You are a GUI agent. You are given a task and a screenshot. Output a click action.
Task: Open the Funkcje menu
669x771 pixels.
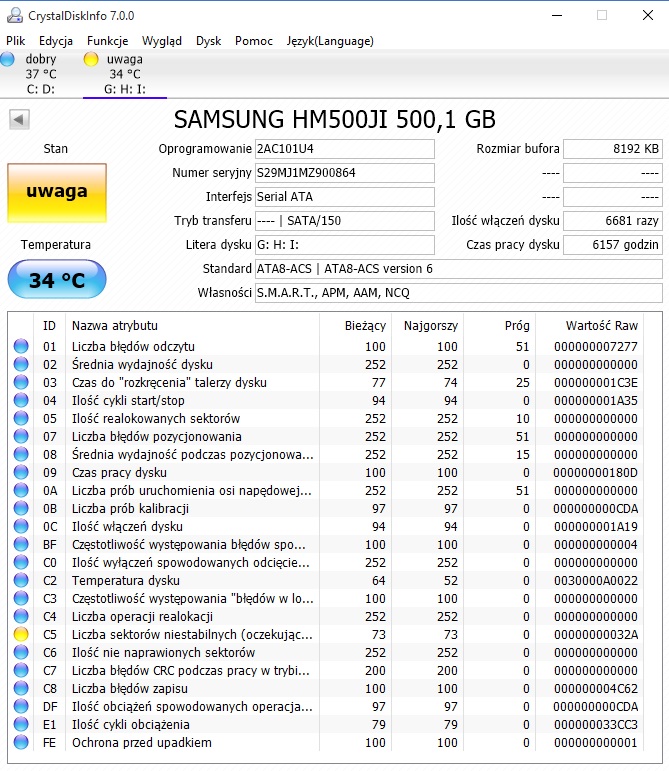(x=108, y=41)
